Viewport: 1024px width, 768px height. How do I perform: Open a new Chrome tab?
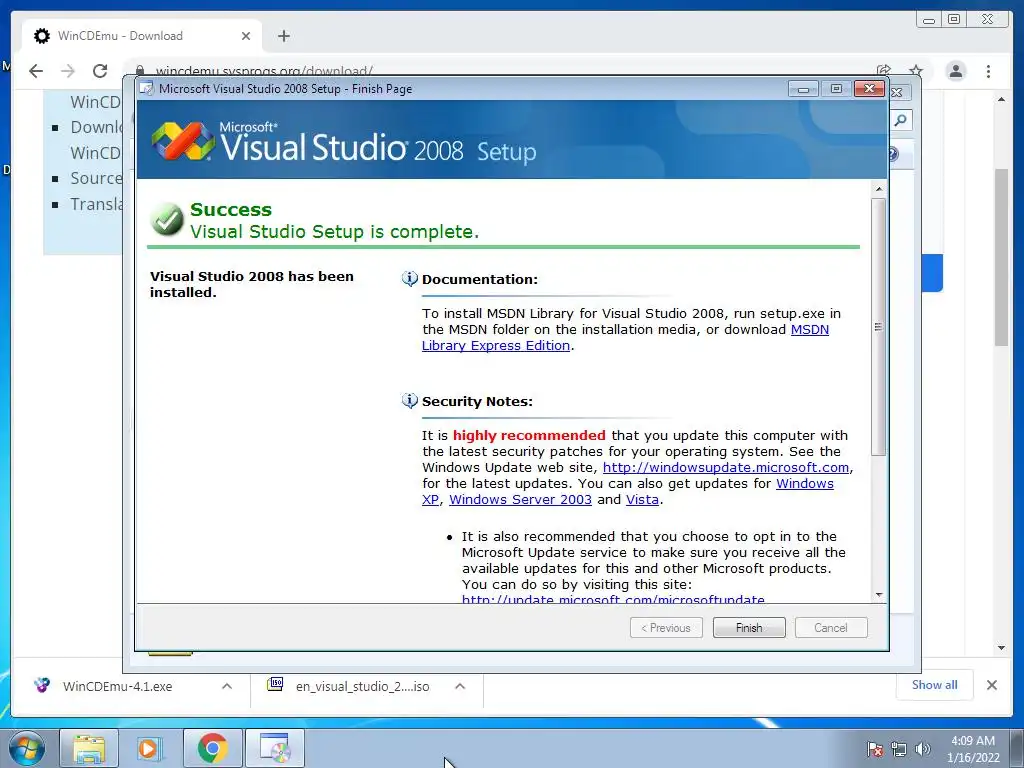pos(283,36)
